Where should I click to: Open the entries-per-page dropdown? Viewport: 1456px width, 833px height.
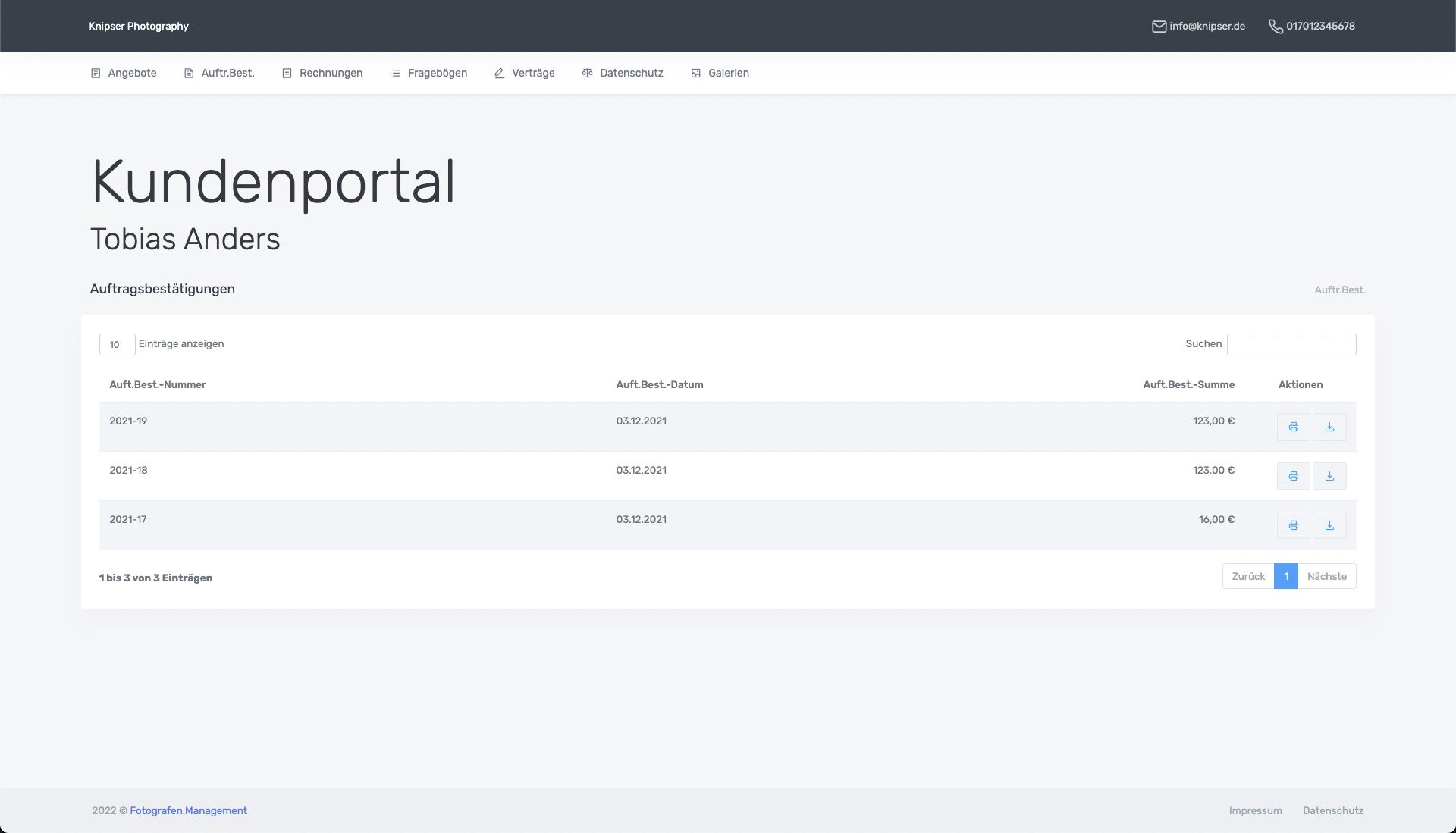(x=117, y=344)
